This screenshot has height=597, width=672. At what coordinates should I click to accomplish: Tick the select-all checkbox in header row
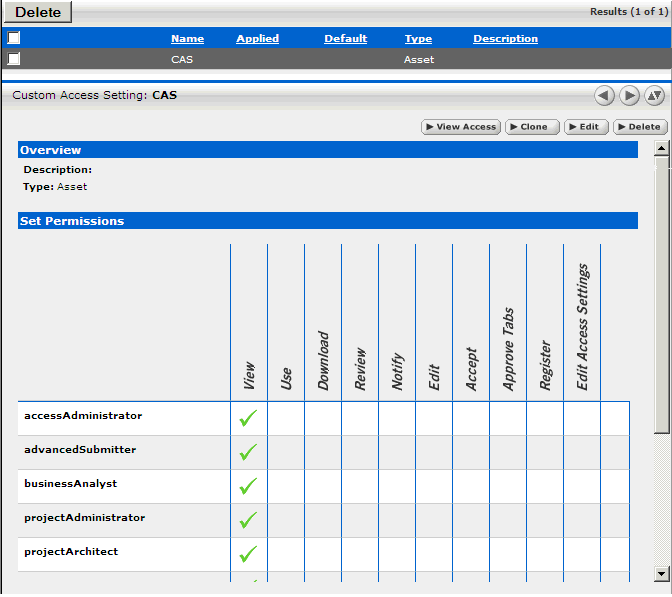coord(14,38)
